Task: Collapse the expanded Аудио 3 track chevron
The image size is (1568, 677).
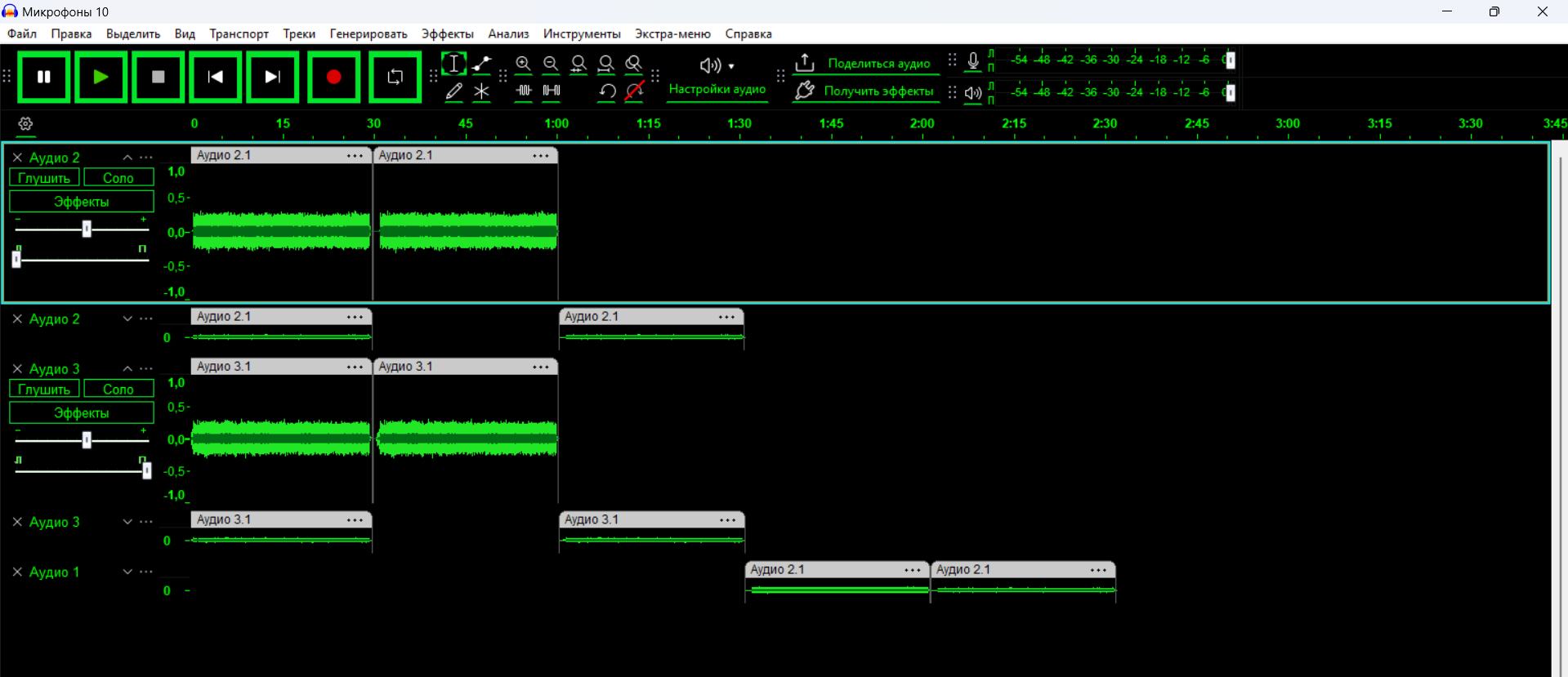Action: coord(127,369)
